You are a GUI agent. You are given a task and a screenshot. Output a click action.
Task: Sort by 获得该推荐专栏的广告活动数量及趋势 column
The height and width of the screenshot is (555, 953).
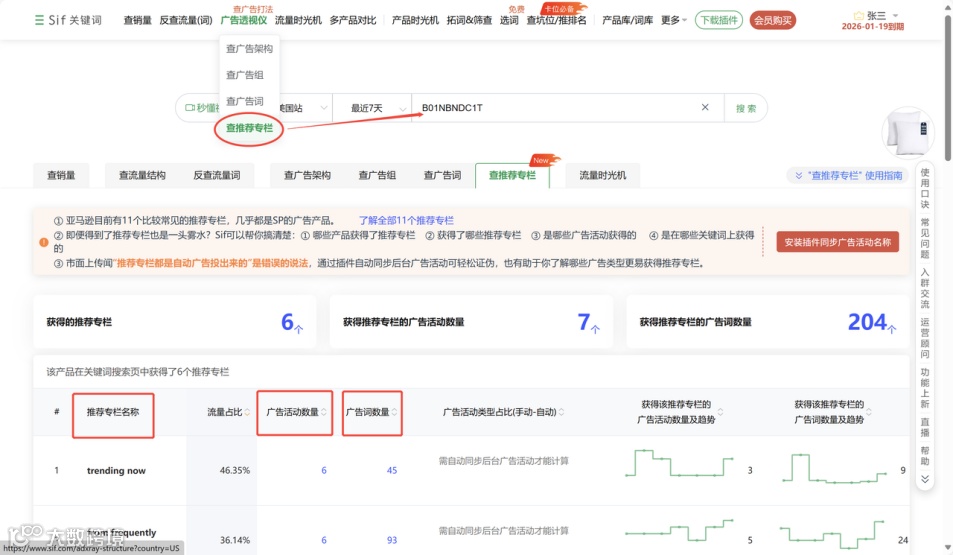click(720, 412)
